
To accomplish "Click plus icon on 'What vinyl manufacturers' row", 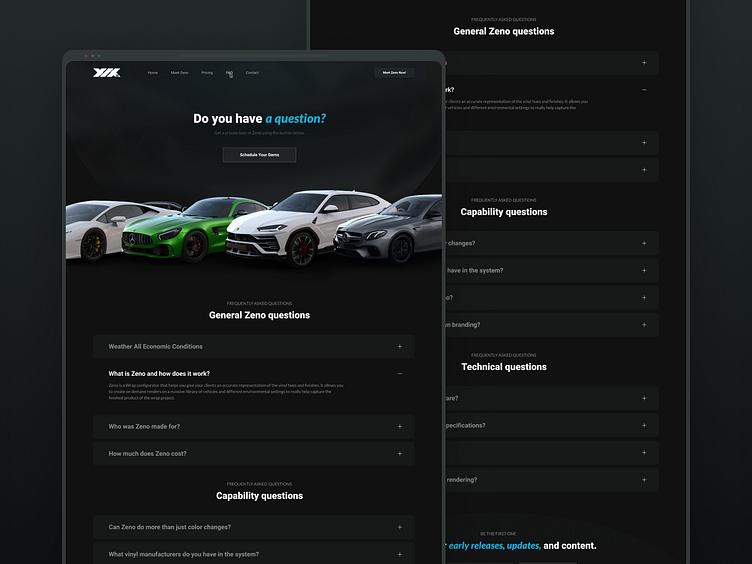I will click(400, 554).
